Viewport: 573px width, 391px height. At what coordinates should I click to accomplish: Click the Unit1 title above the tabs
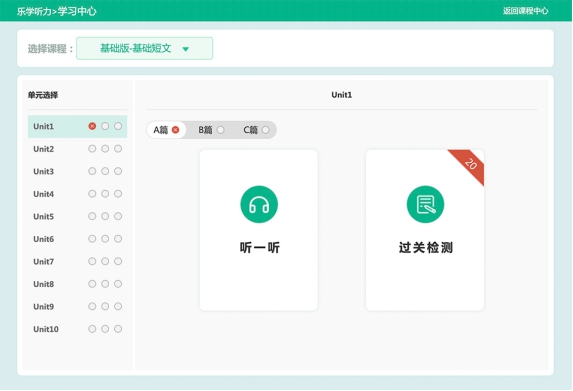coord(341,95)
